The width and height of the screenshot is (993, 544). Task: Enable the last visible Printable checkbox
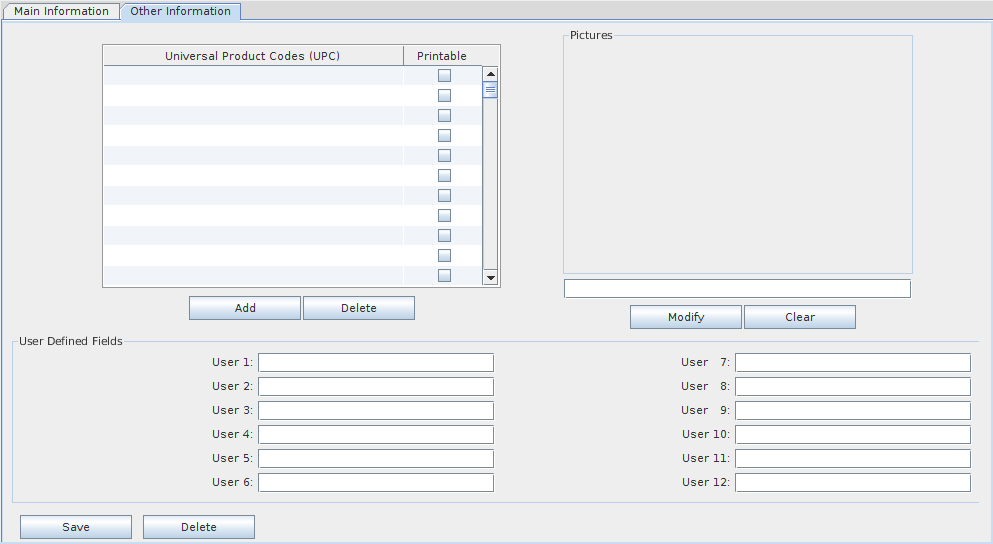click(x=444, y=276)
